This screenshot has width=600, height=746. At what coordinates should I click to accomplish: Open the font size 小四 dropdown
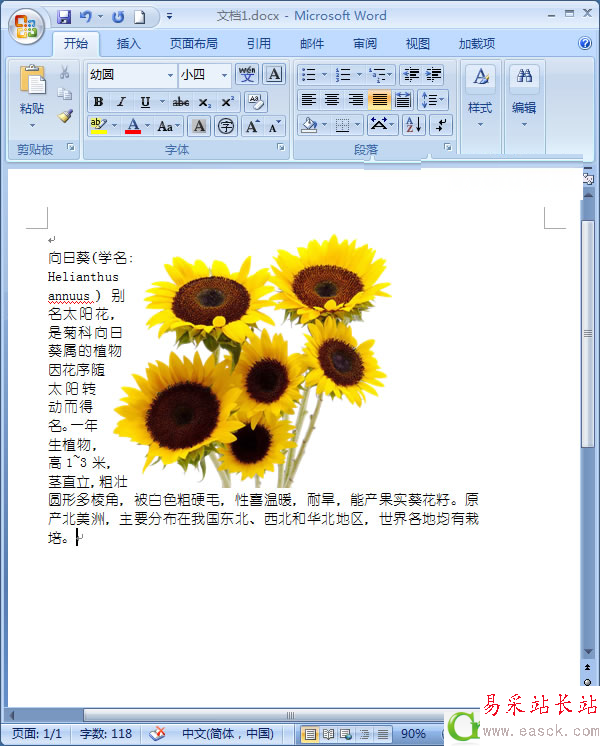(x=224, y=75)
